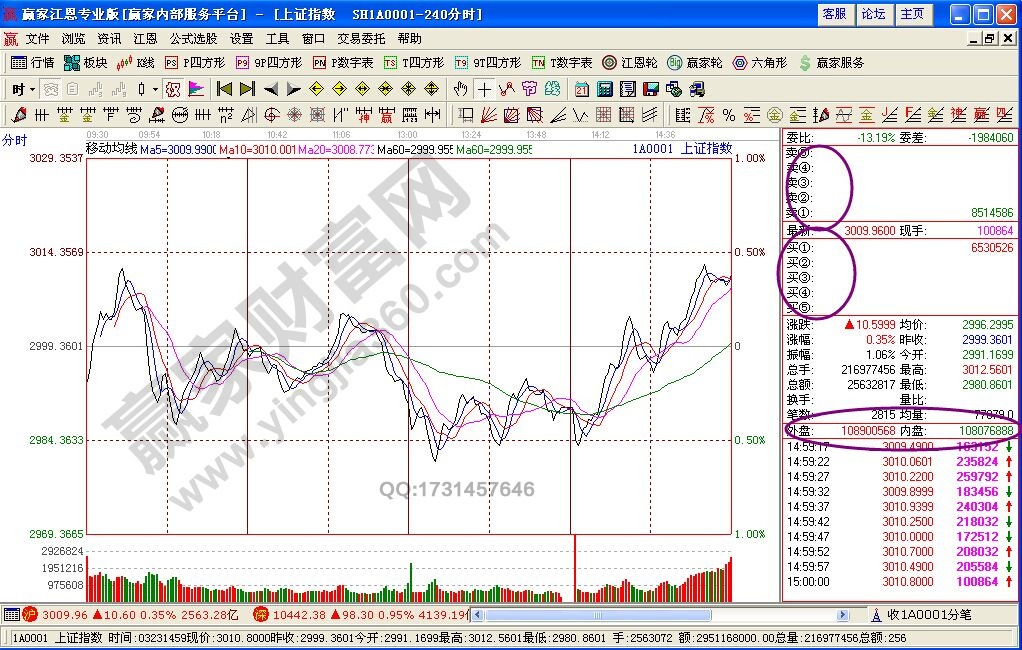The width and height of the screenshot is (1022, 650).
Task: Toggle the crosshair cursor tool
Action: [484, 89]
